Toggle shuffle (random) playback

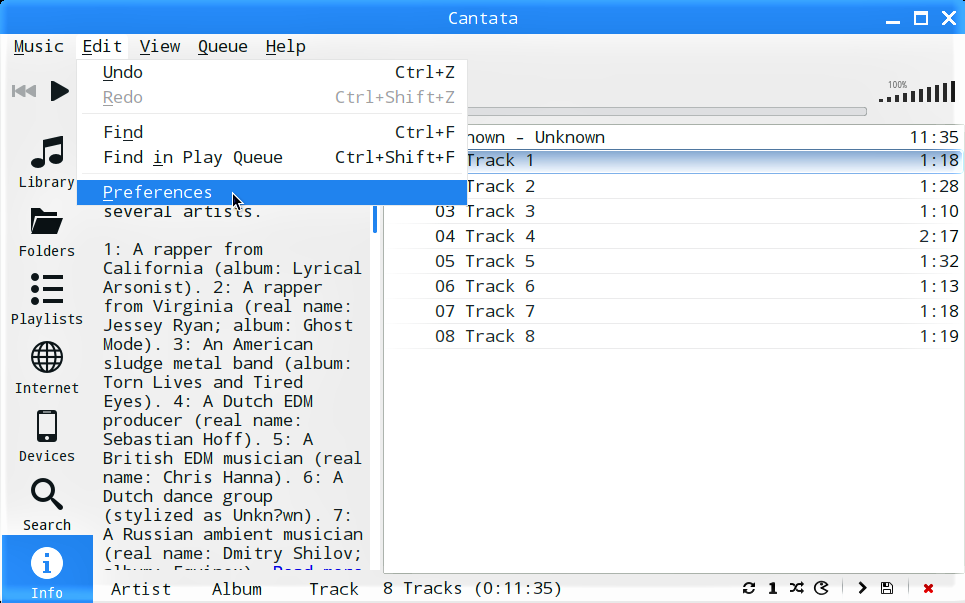tap(796, 588)
